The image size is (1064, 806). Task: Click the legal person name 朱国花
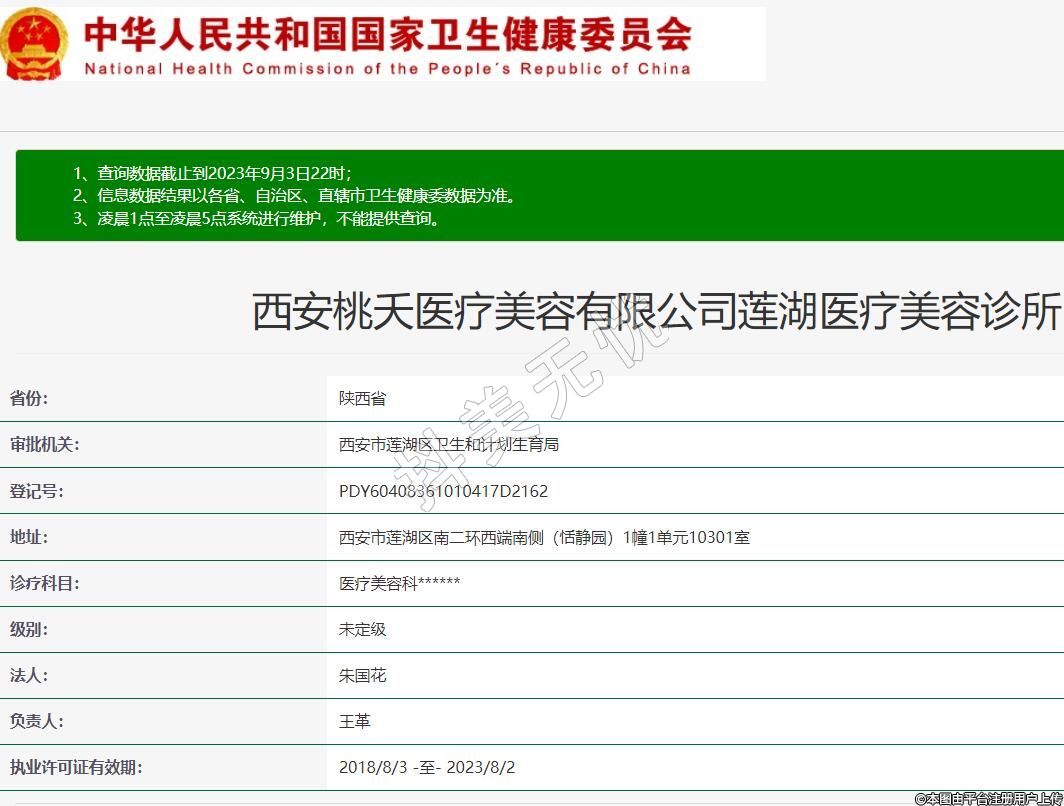click(362, 675)
